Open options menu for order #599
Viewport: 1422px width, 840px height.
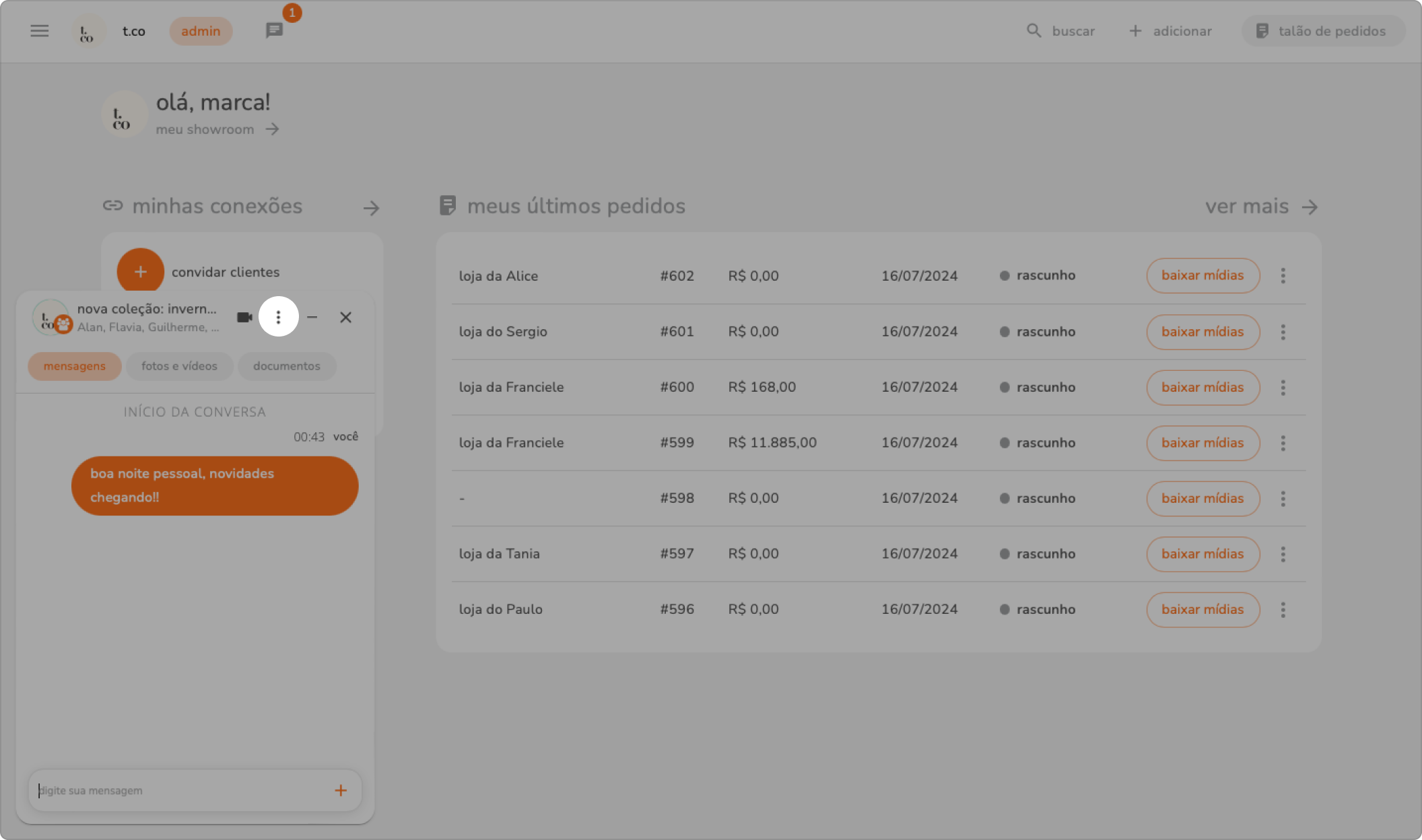(x=1283, y=443)
